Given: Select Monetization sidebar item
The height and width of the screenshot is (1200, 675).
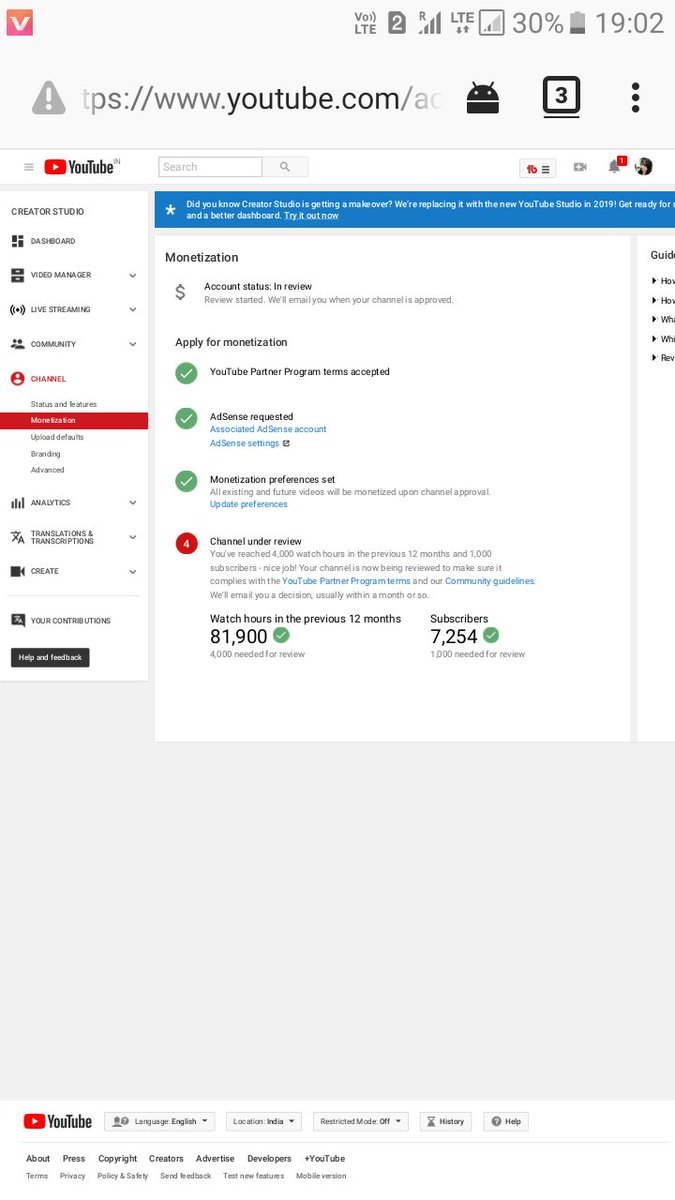Looking at the screenshot, I should 74,421.
